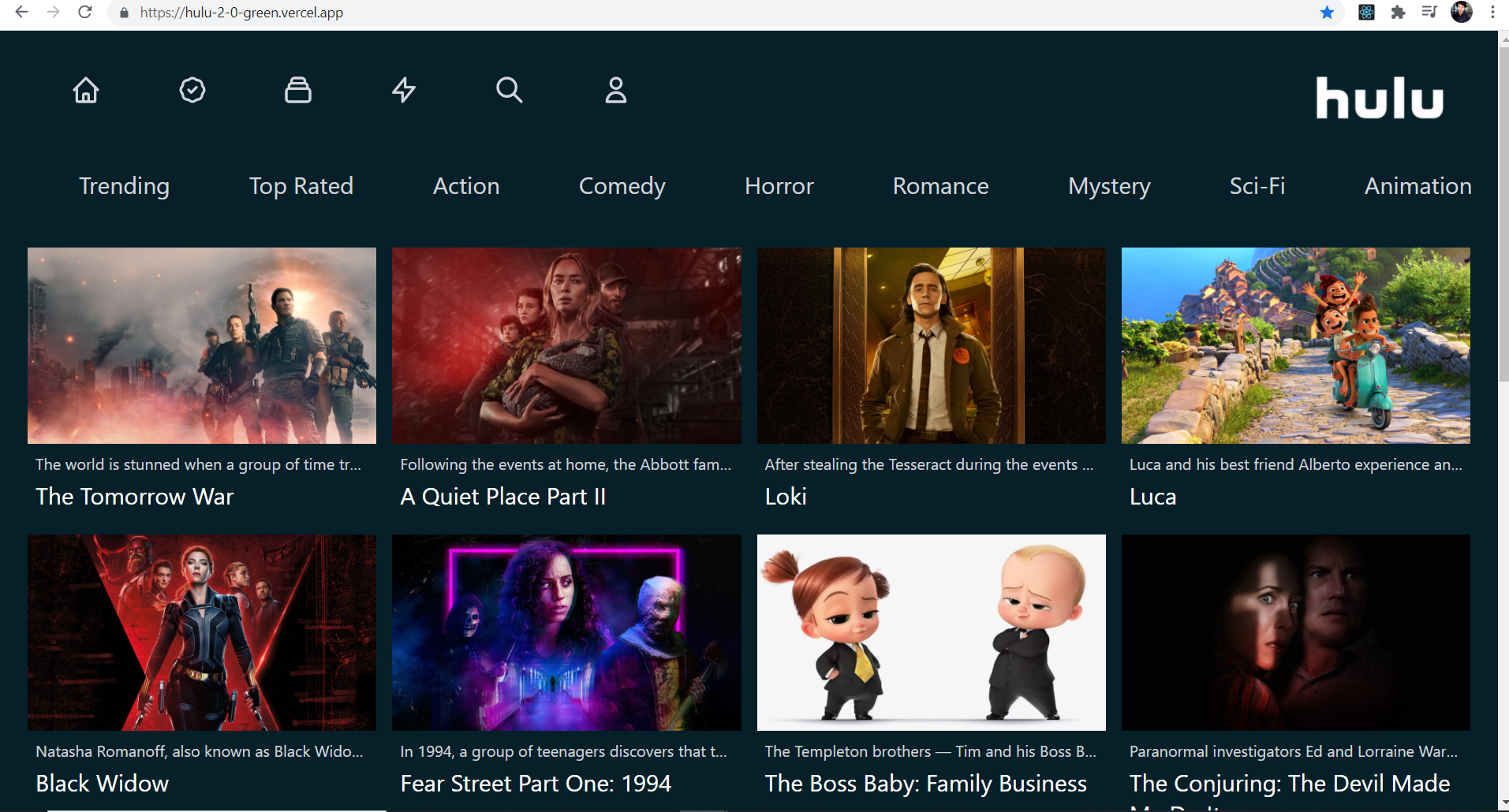Screen dimensions: 1509x812
Task: Open the user account icon
Action: tap(616, 91)
